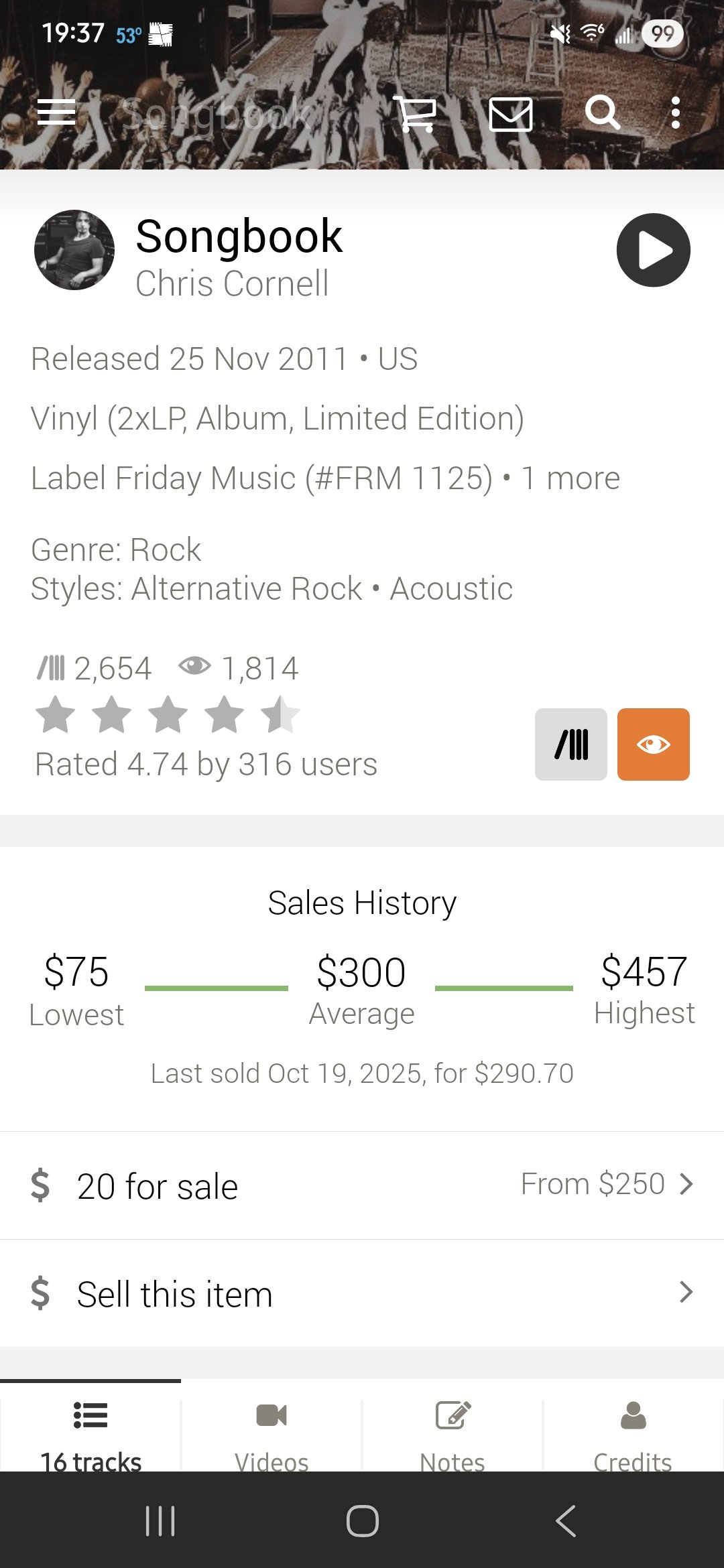Open the Chris Cornell artist link
Screen dimensions: 724x1568
[x=232, y=283]
